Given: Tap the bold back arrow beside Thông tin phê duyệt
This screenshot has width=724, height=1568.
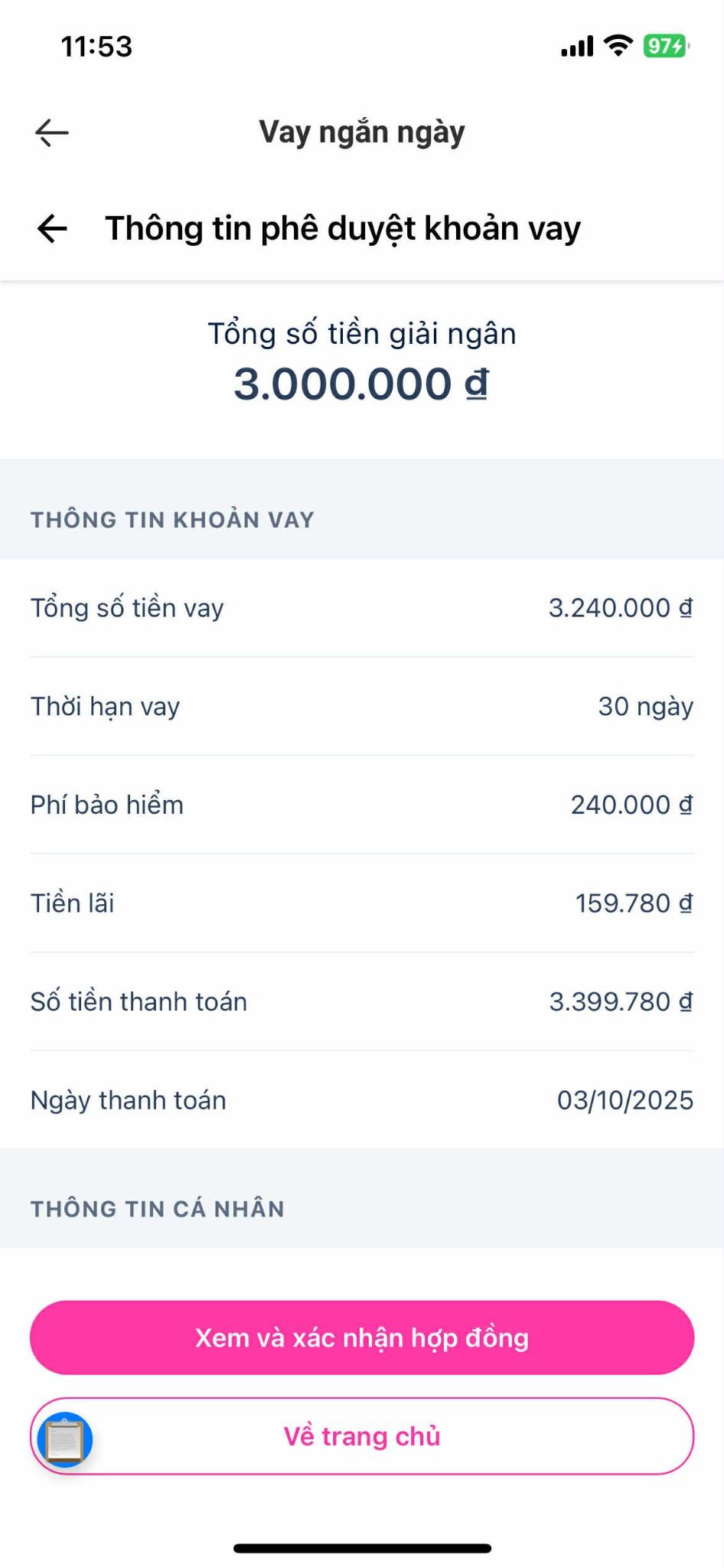Looking at the screenshot, I should coord(52,228).
